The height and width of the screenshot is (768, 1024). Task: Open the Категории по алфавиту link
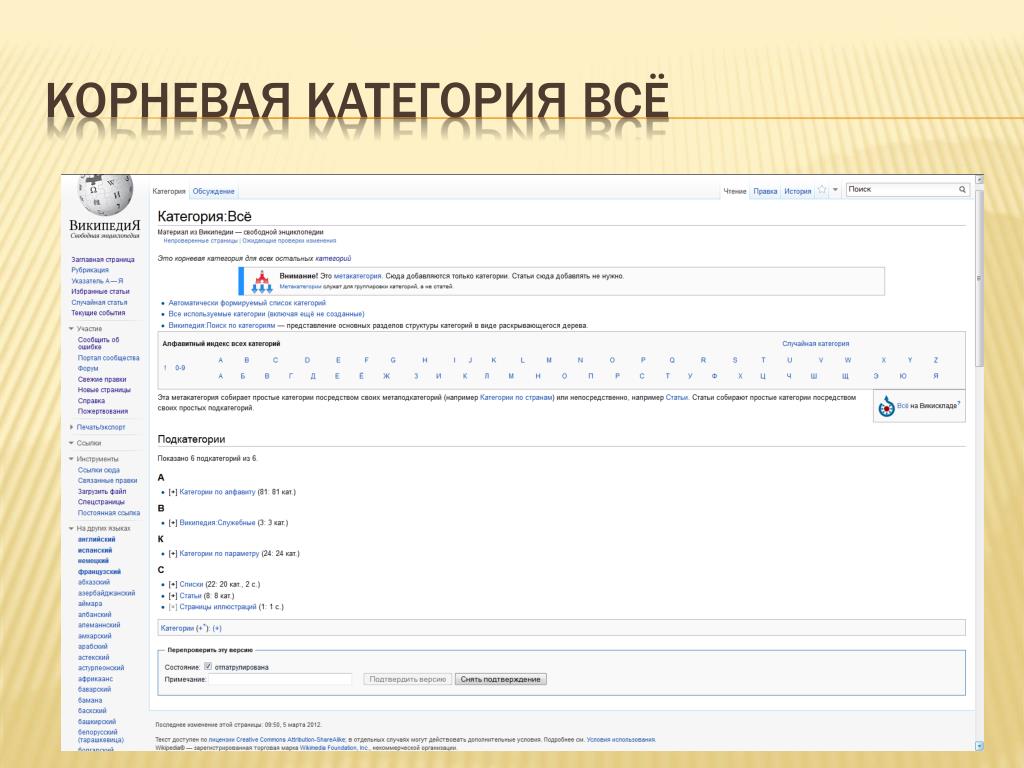coord(217,492)
